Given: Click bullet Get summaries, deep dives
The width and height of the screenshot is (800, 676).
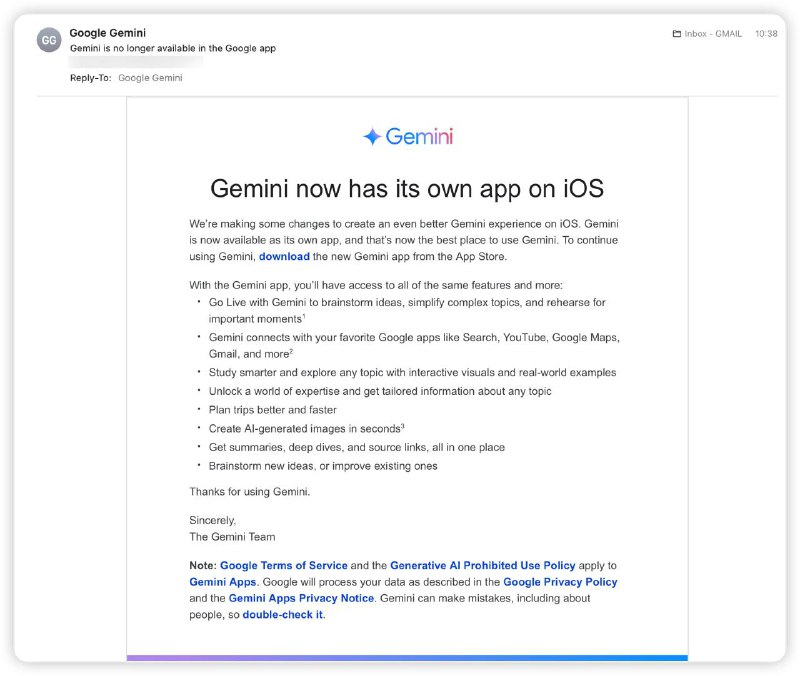Looking at the screenshot, I should pyautogui.click(x=357, y=447).
